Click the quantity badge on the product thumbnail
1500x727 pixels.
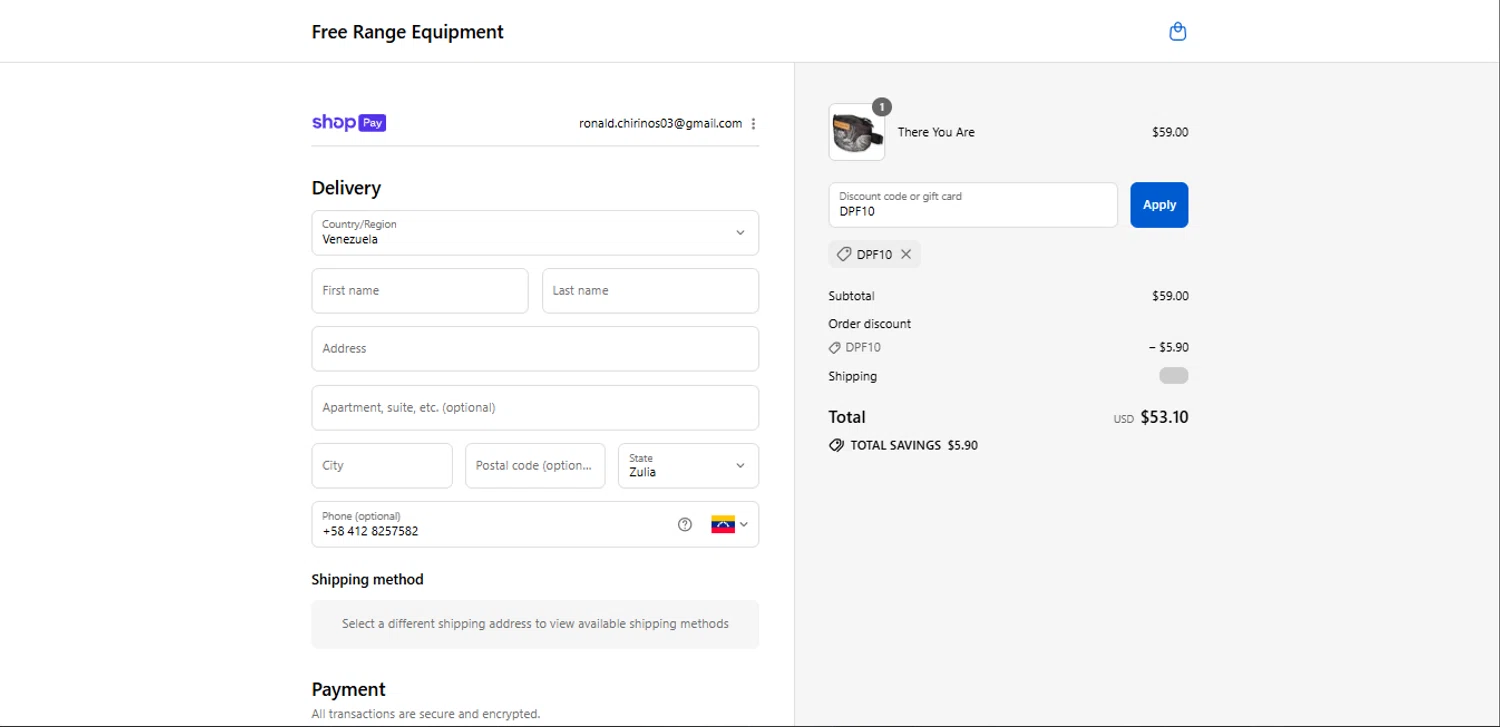[881, 107]
